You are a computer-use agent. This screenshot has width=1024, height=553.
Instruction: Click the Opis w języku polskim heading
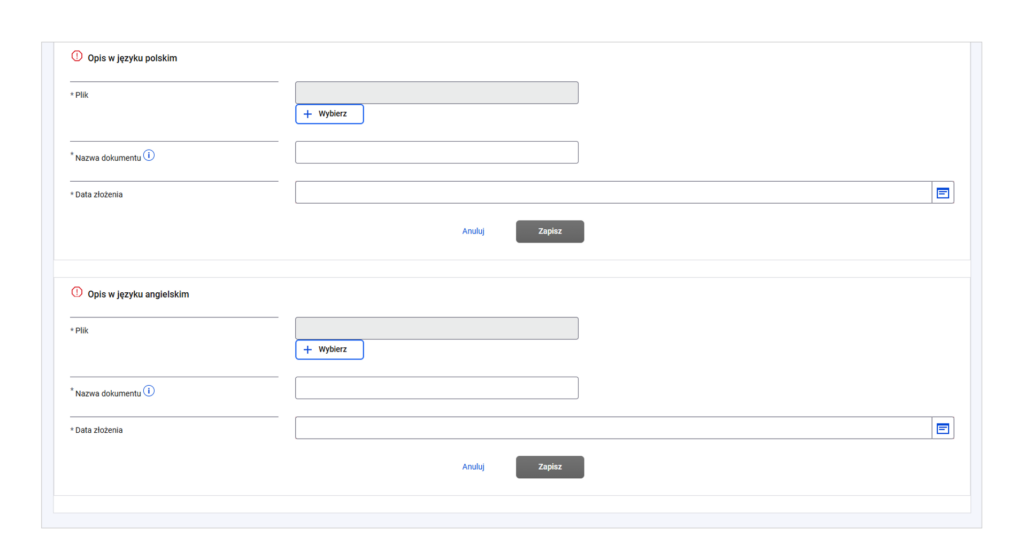coord(132,58)
